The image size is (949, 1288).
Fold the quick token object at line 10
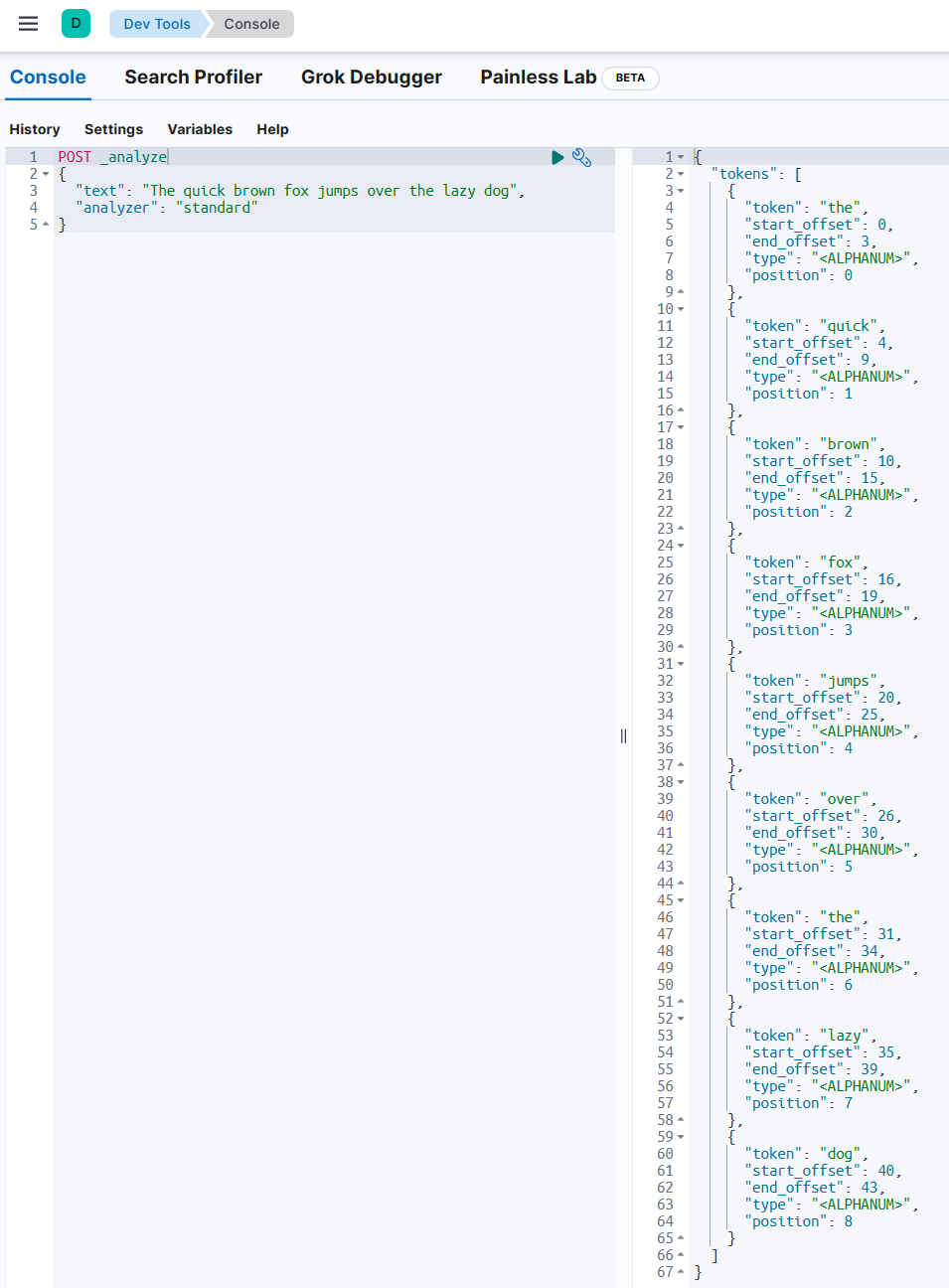681,309
